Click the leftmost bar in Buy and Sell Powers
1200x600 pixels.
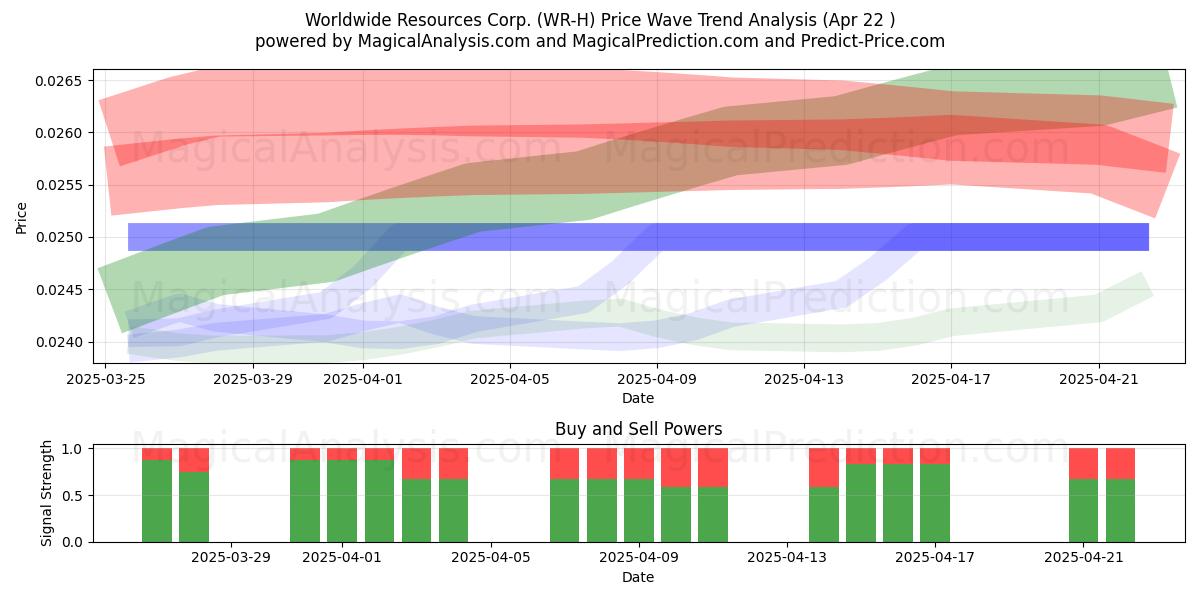pyautogui.click(x=157, y=495)
